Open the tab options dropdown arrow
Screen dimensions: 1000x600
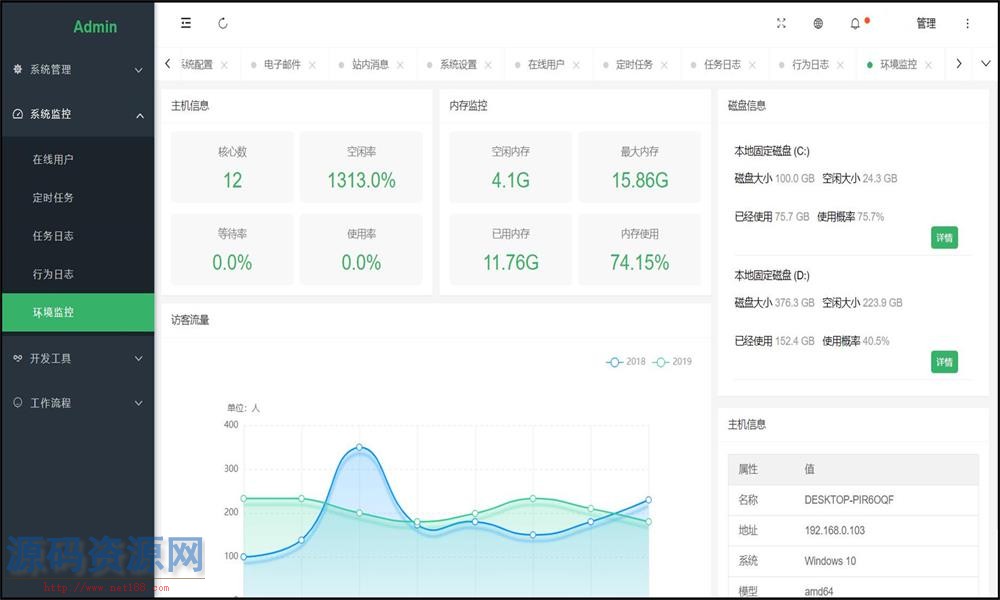coord(985,64)
